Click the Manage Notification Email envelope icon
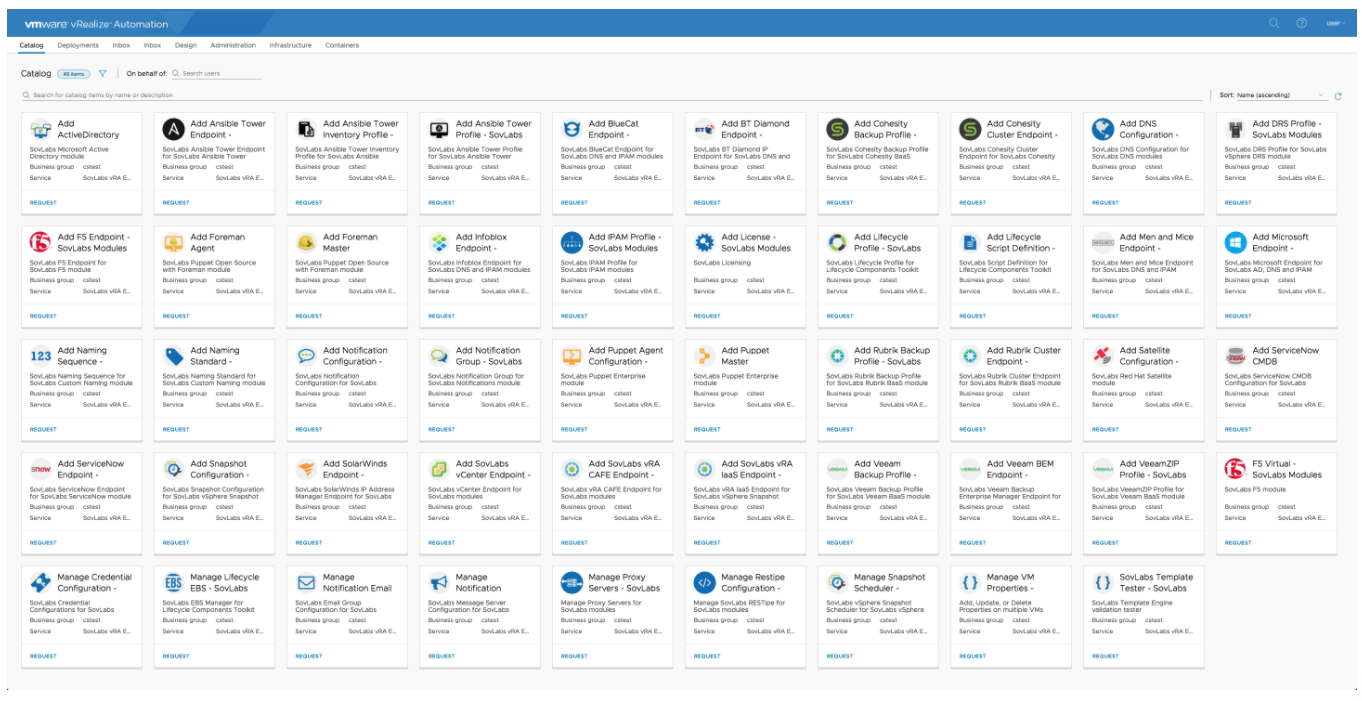The width and height of the screenshot is (1362, 701). [306, 583]
